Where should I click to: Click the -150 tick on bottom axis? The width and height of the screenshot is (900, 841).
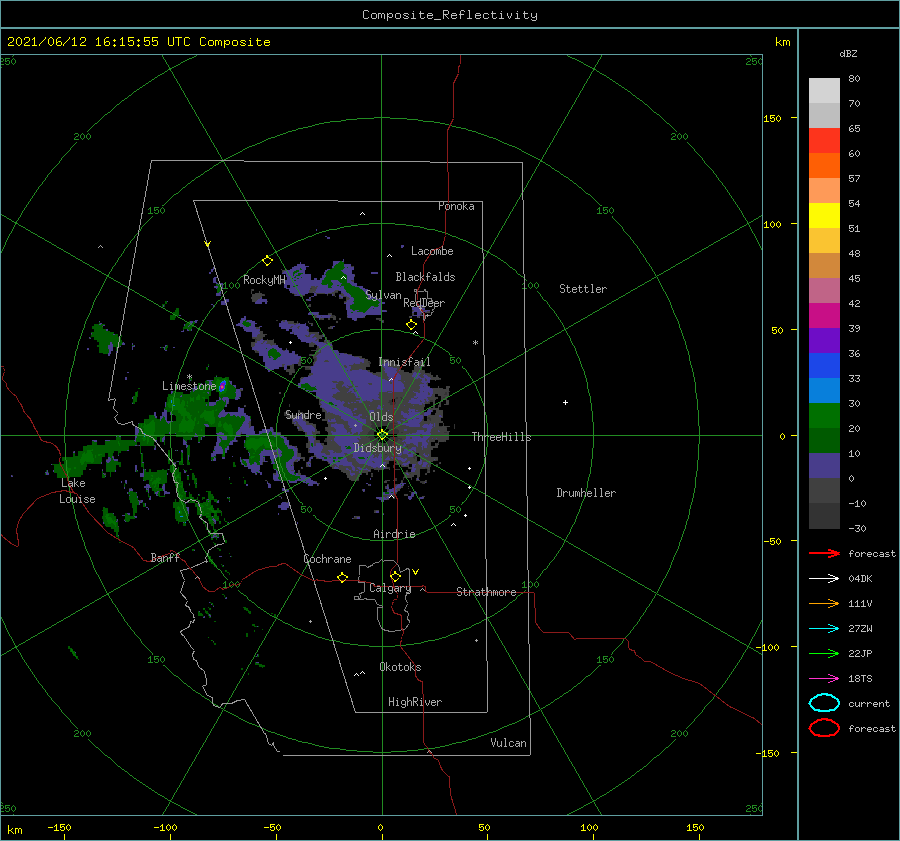coord(59,827)
